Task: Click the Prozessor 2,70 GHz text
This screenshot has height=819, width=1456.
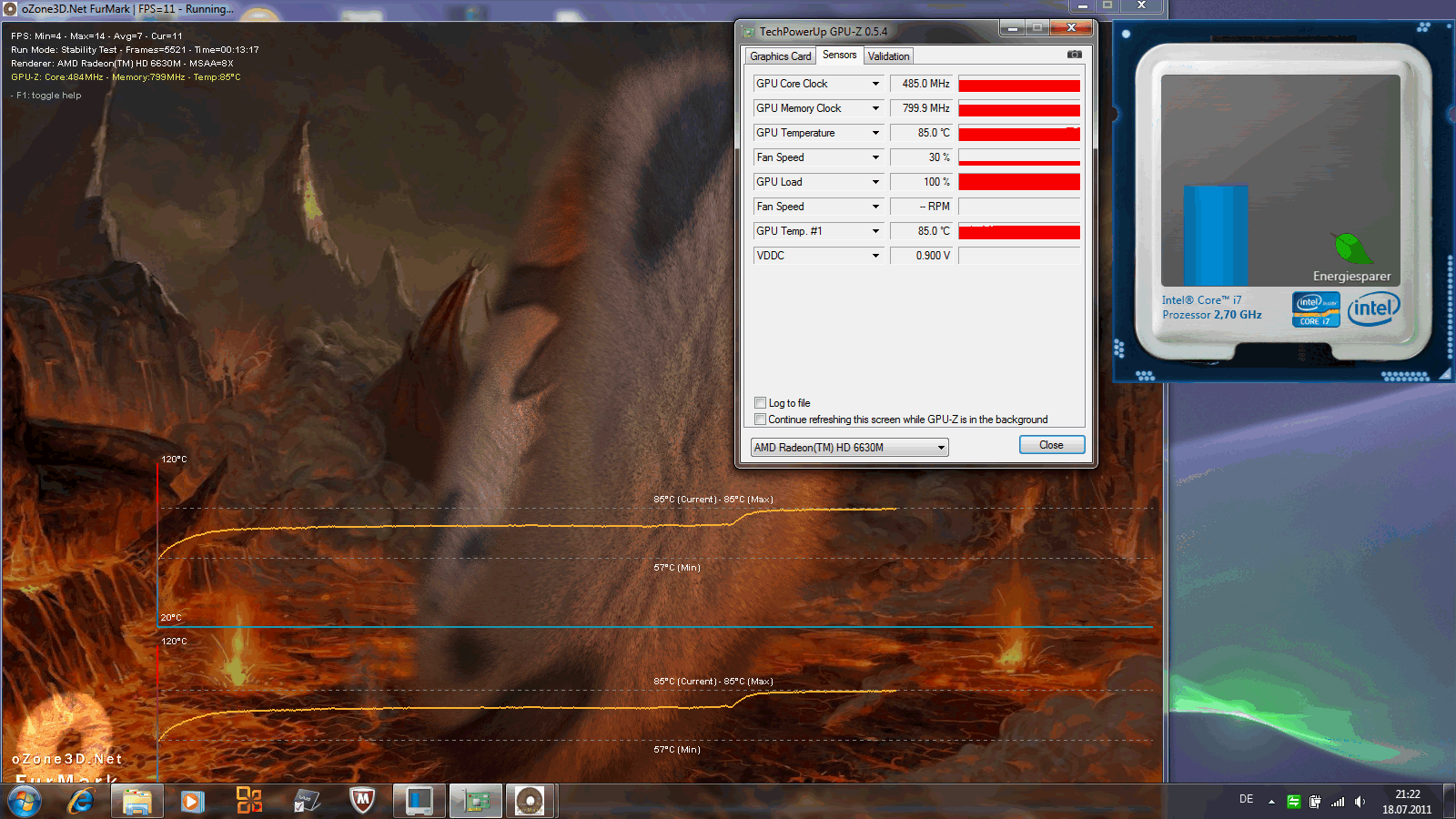Action: tap(1212, 315)
